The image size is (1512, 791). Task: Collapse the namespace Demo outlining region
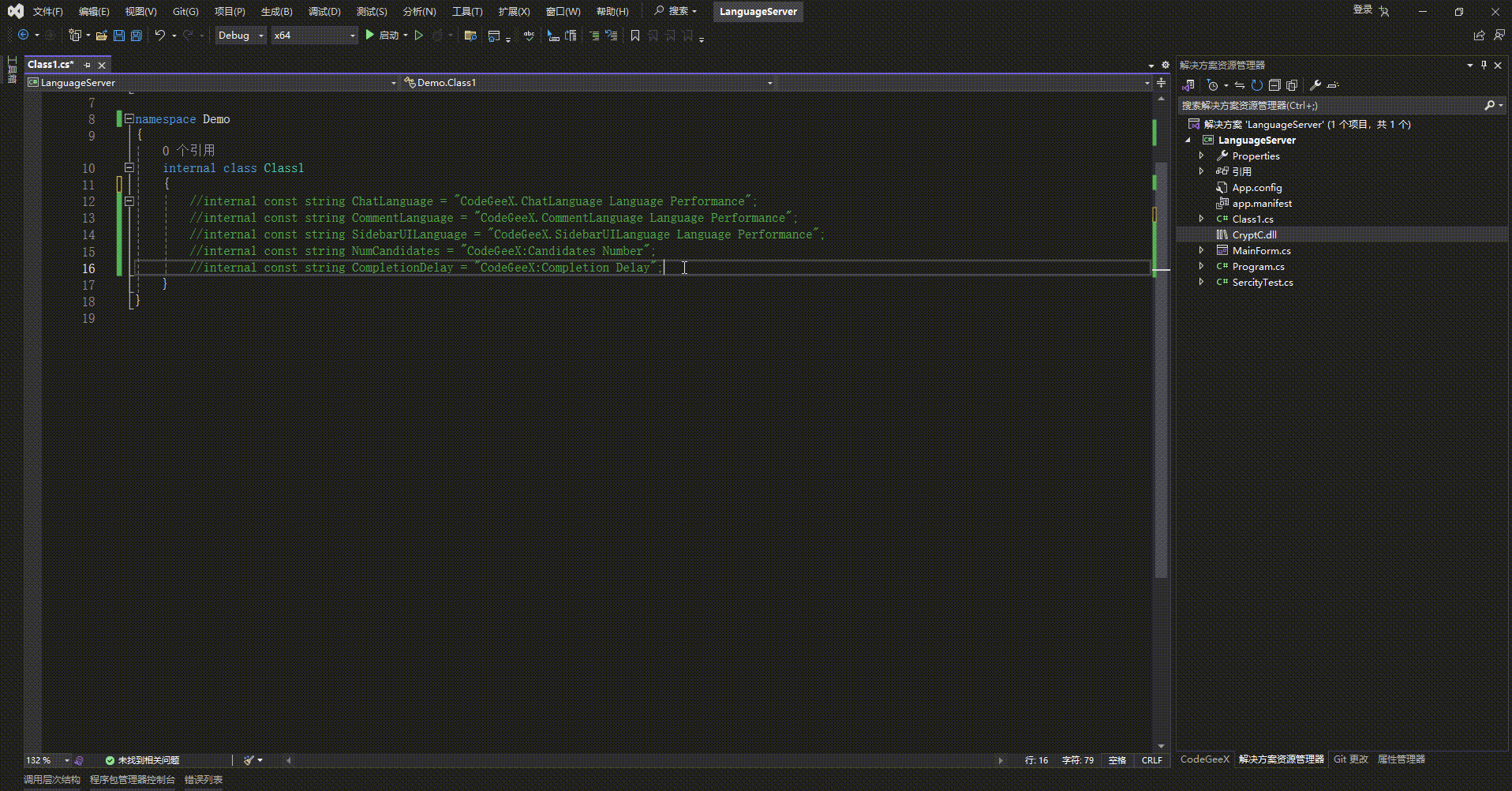pos(129,118)
